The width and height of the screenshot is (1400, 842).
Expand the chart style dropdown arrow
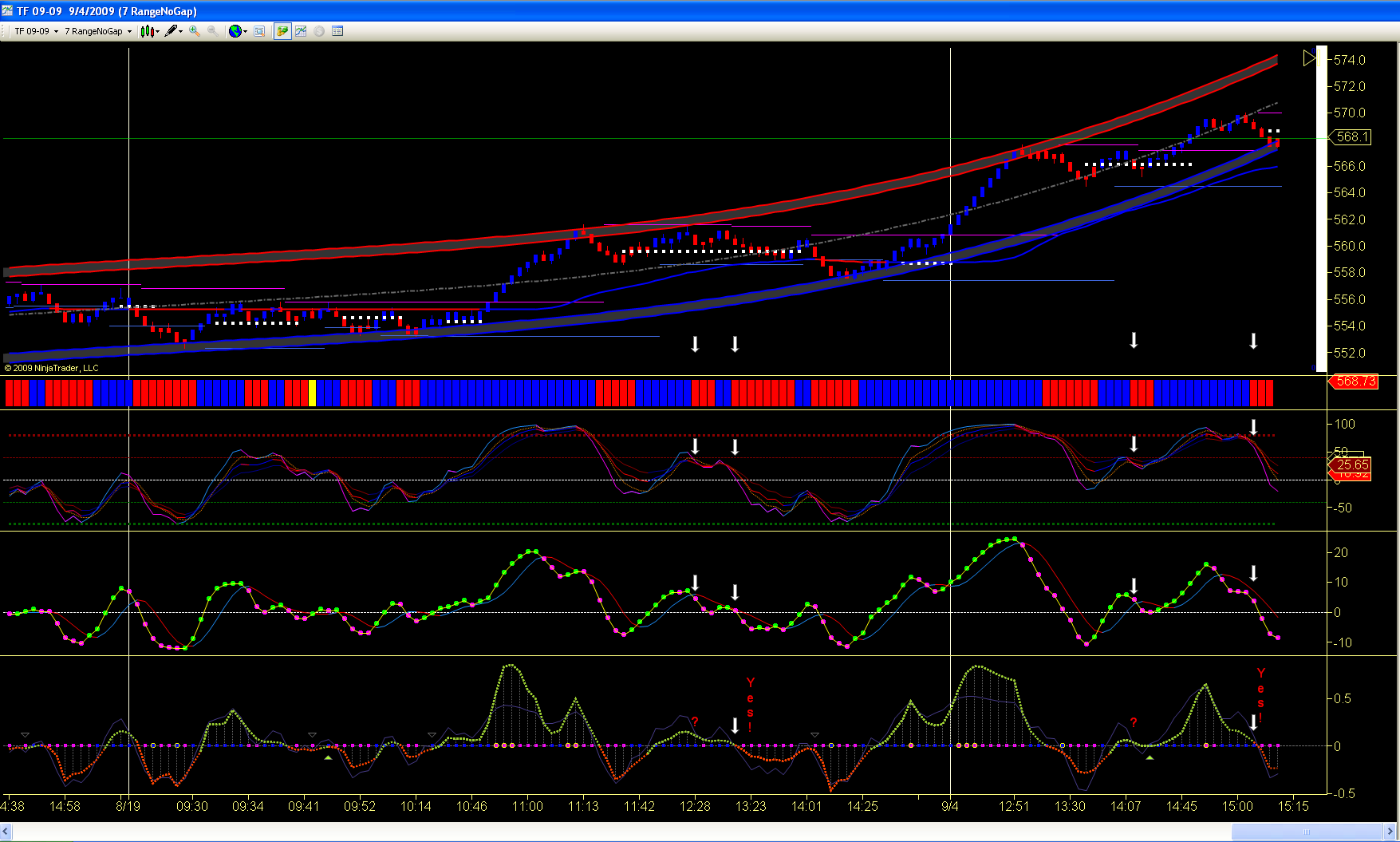(157, 31)
